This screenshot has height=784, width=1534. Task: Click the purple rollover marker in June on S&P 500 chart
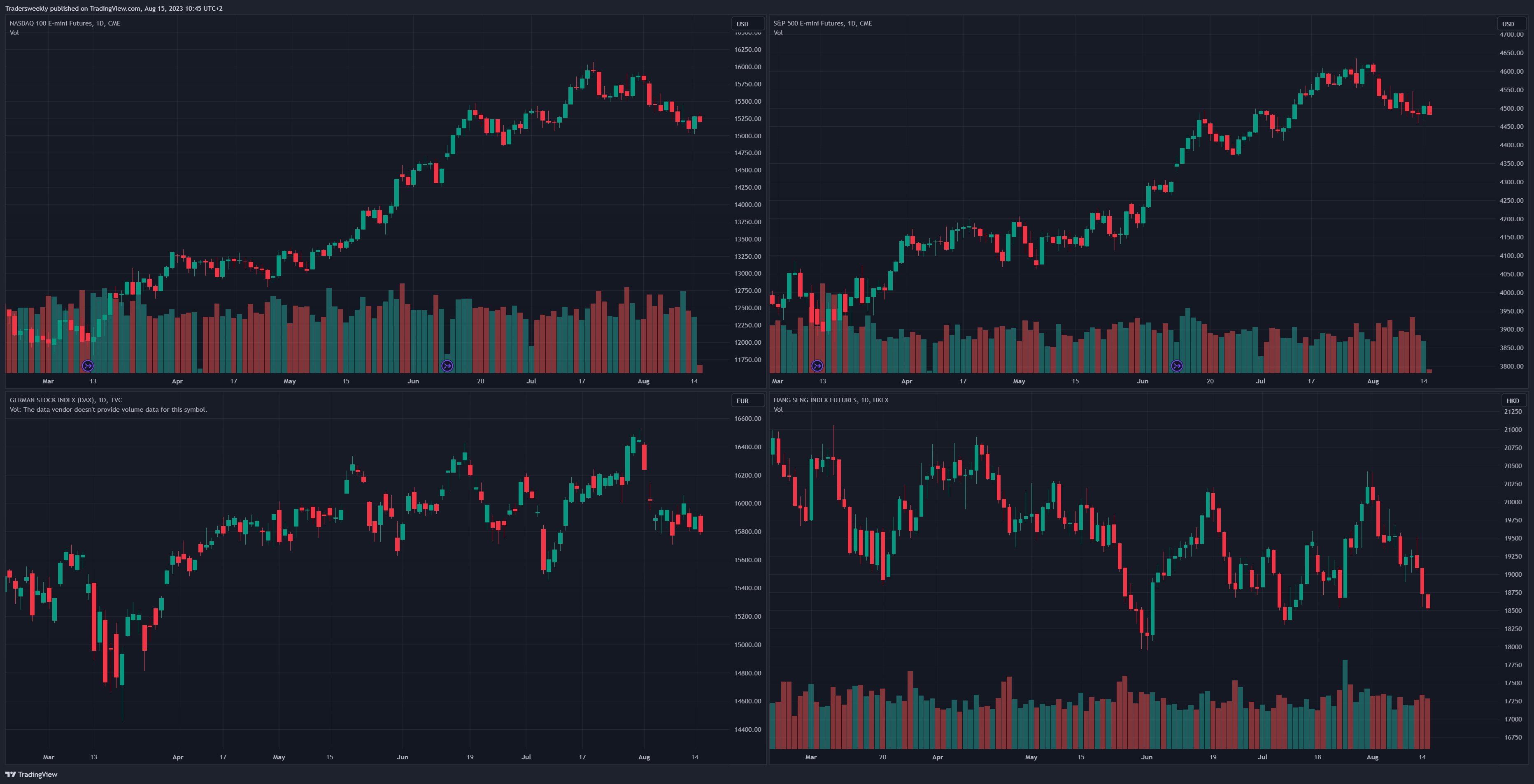point(1177,366)
